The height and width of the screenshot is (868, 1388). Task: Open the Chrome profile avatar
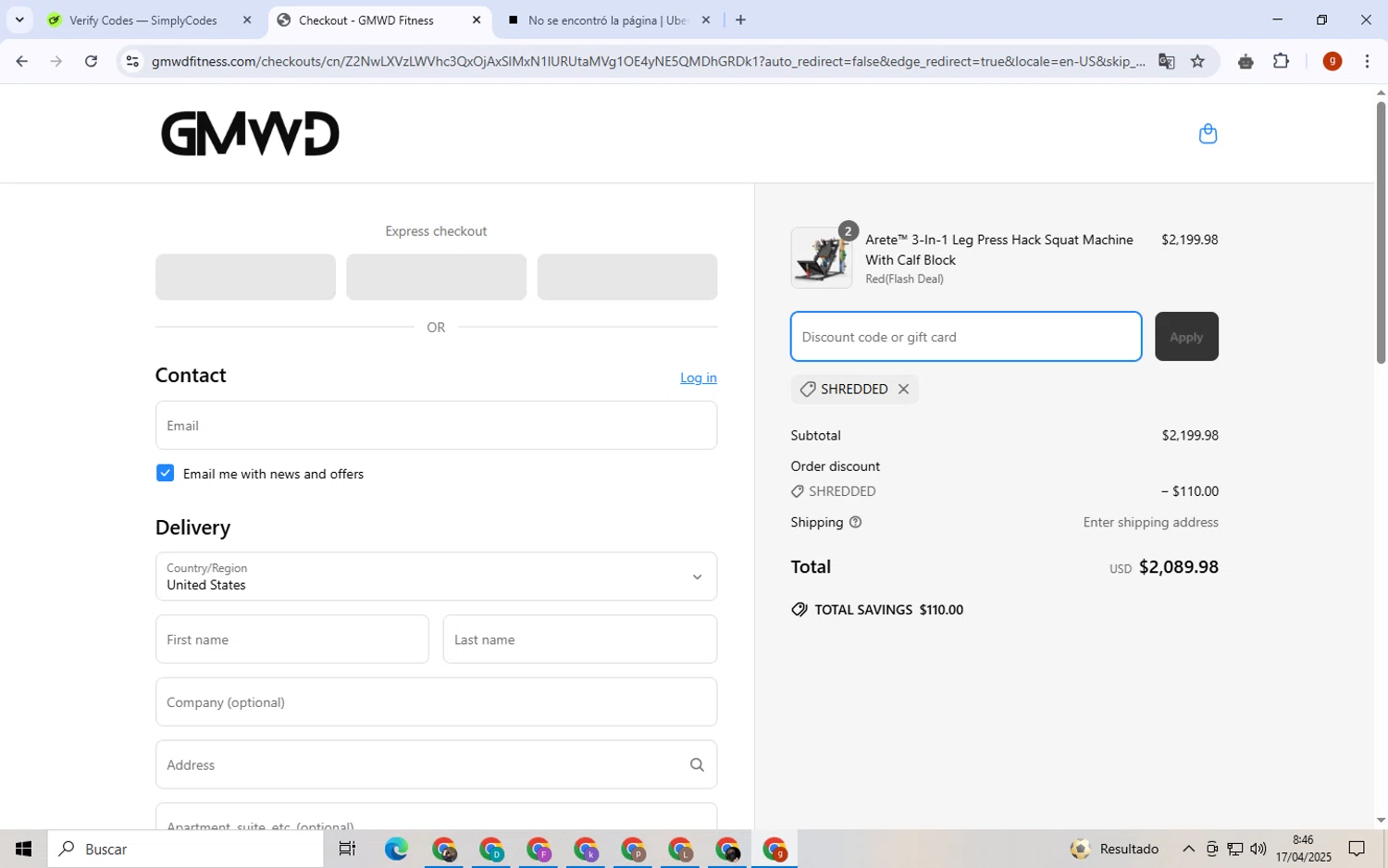[x=1332, y=61]
